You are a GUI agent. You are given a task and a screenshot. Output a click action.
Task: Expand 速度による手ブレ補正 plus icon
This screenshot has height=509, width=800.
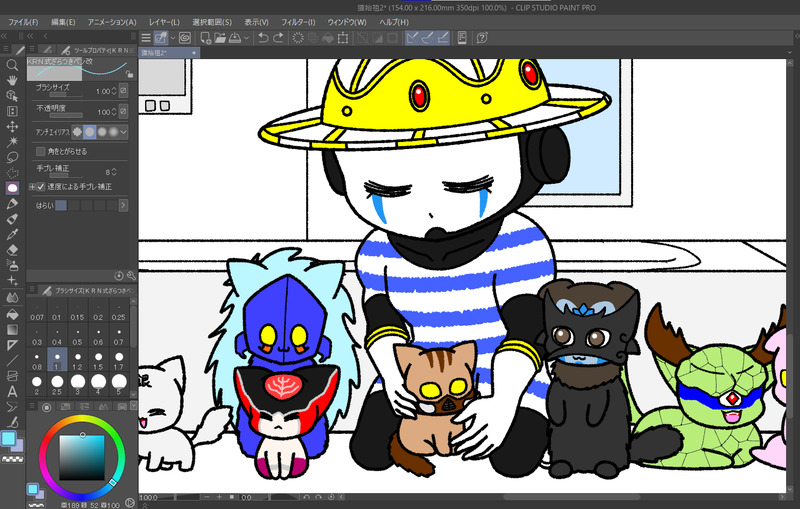[32, 187]
